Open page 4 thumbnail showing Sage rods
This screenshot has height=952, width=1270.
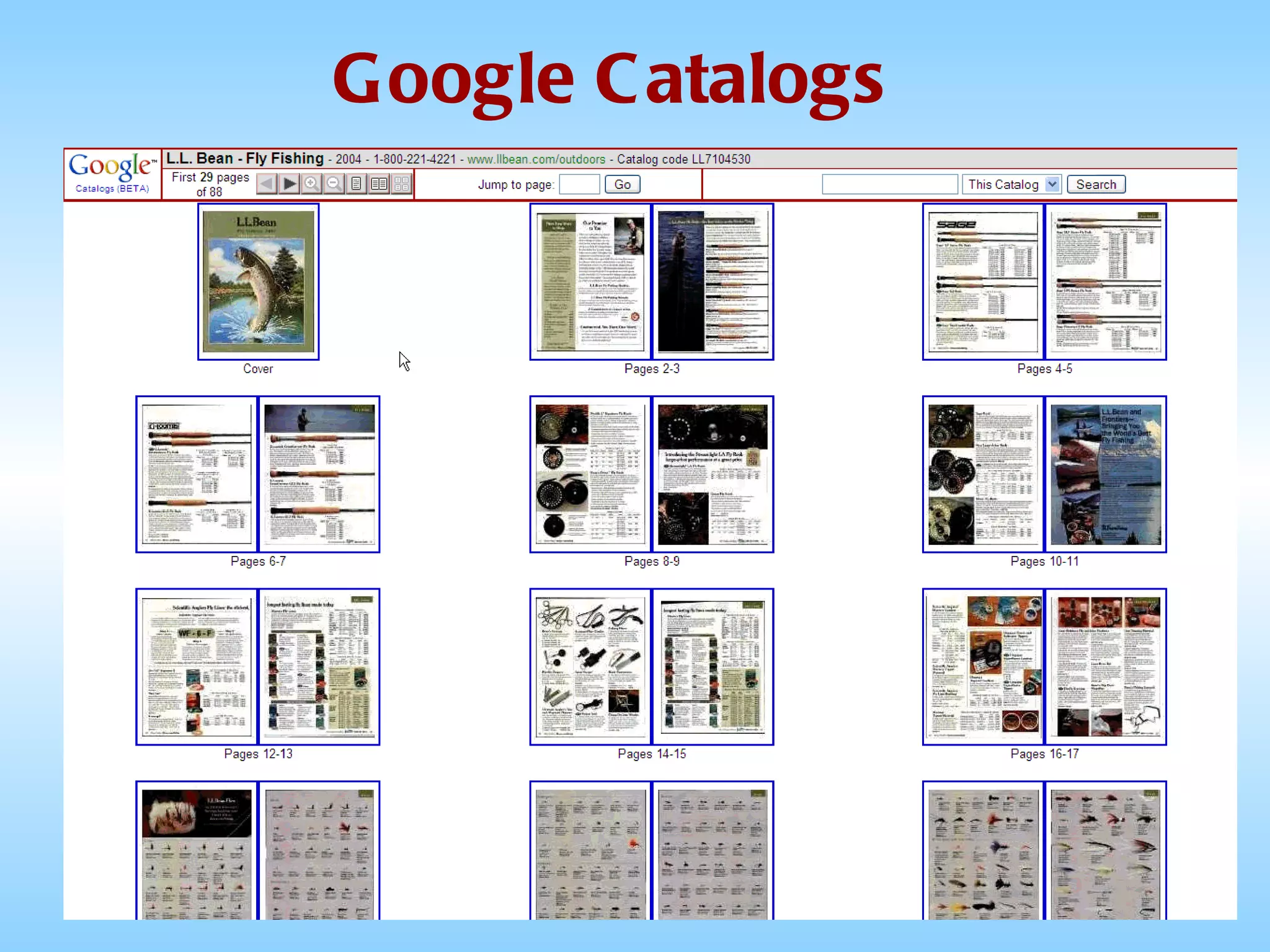click(984, 281)
